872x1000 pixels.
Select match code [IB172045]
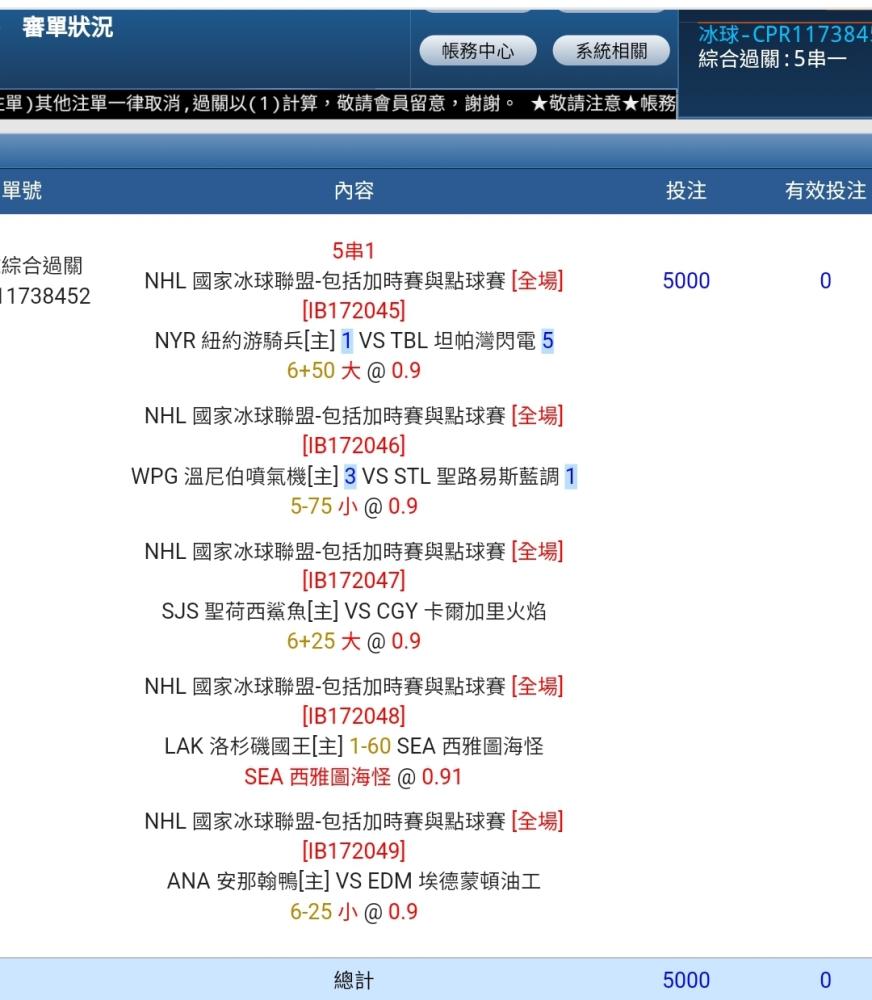354,311
